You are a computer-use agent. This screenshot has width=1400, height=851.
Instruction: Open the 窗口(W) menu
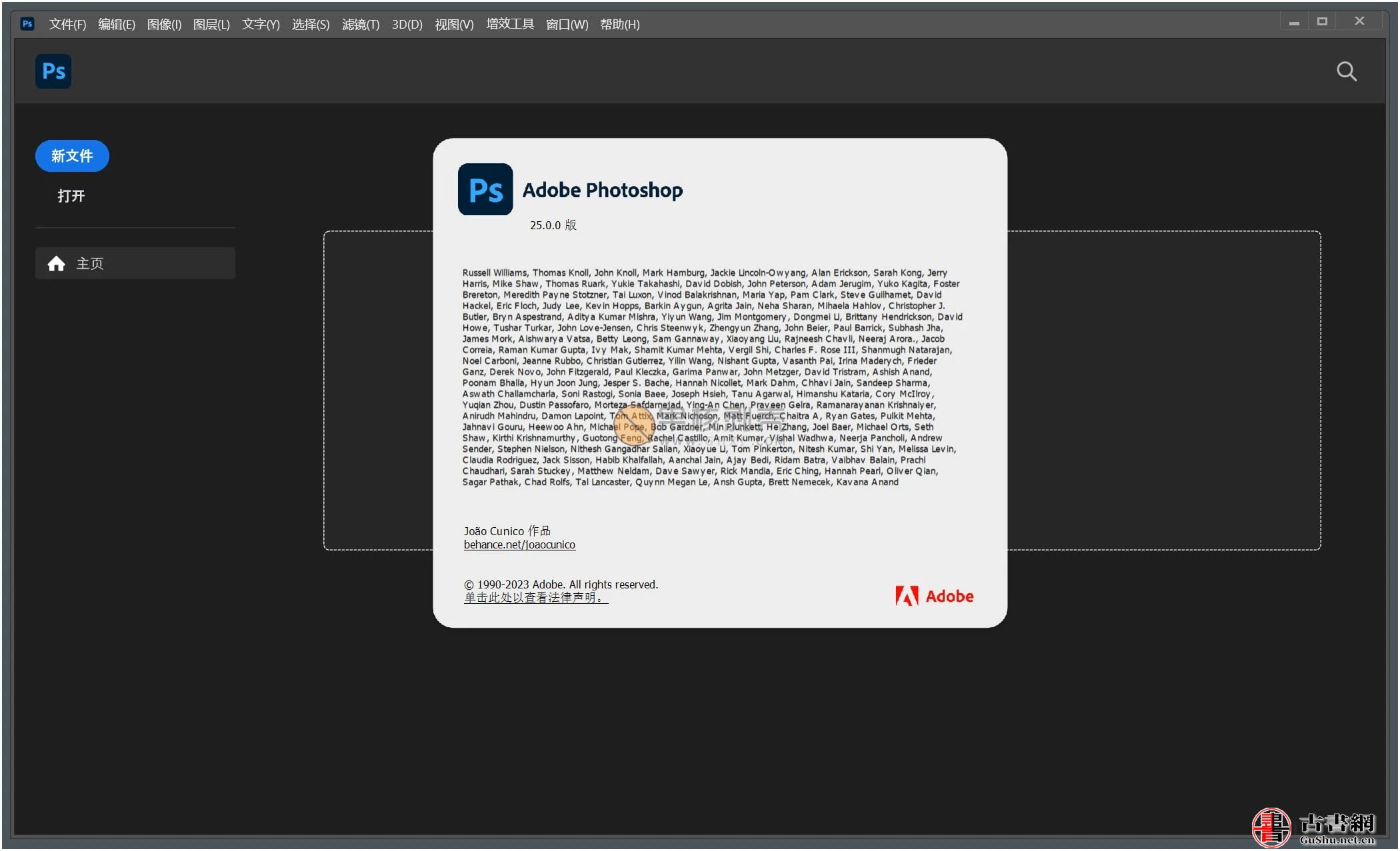point(567,25)
